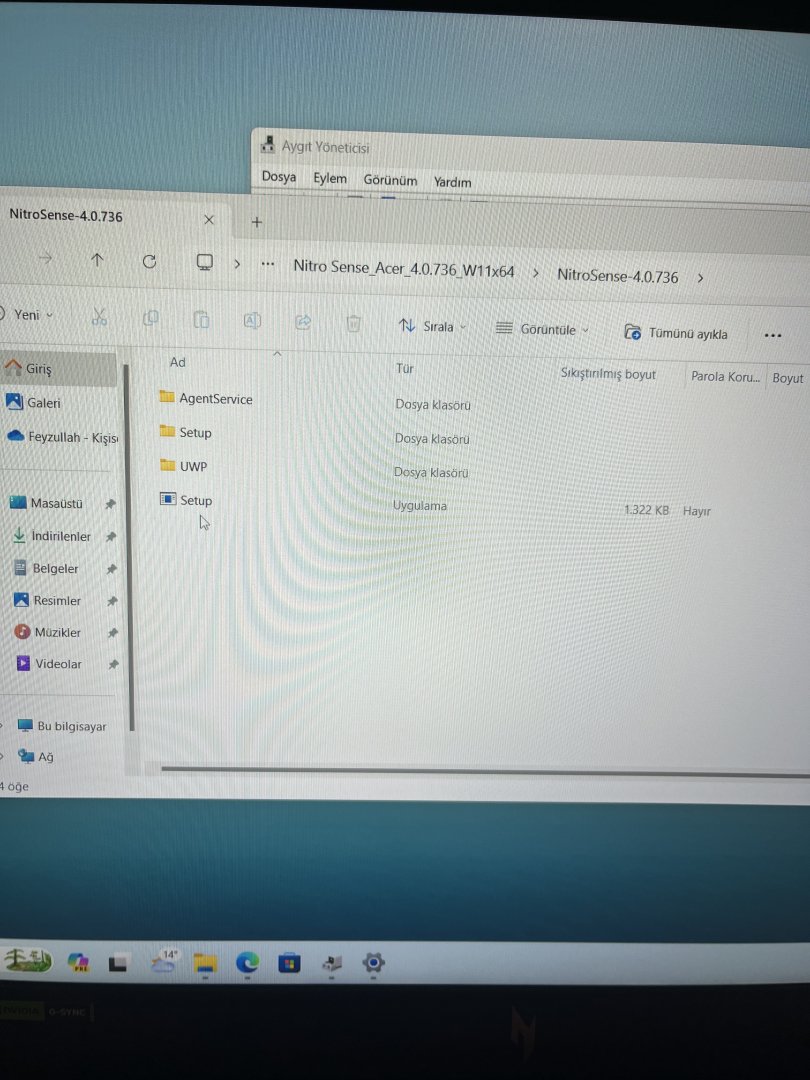810x1080 pixels.
Task: Open Videolar in sidebar
Action: pos(49,663)
